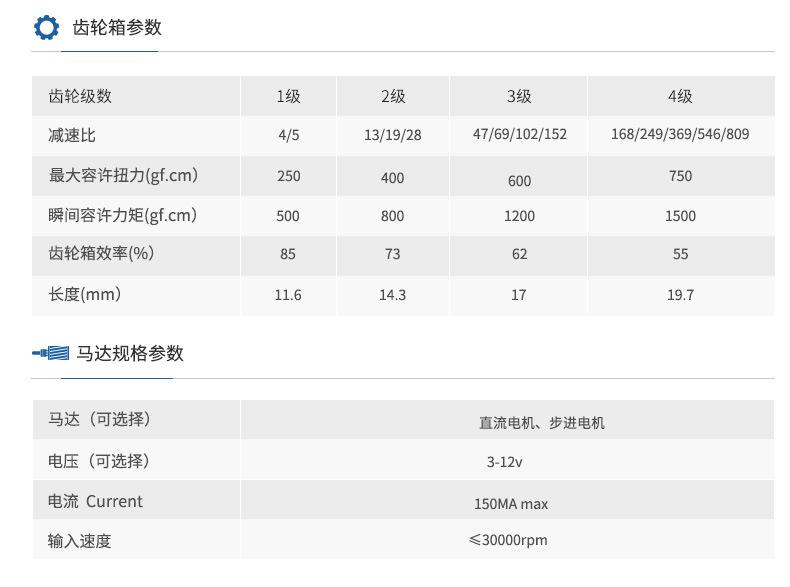Click the 1级 column header

288,96
